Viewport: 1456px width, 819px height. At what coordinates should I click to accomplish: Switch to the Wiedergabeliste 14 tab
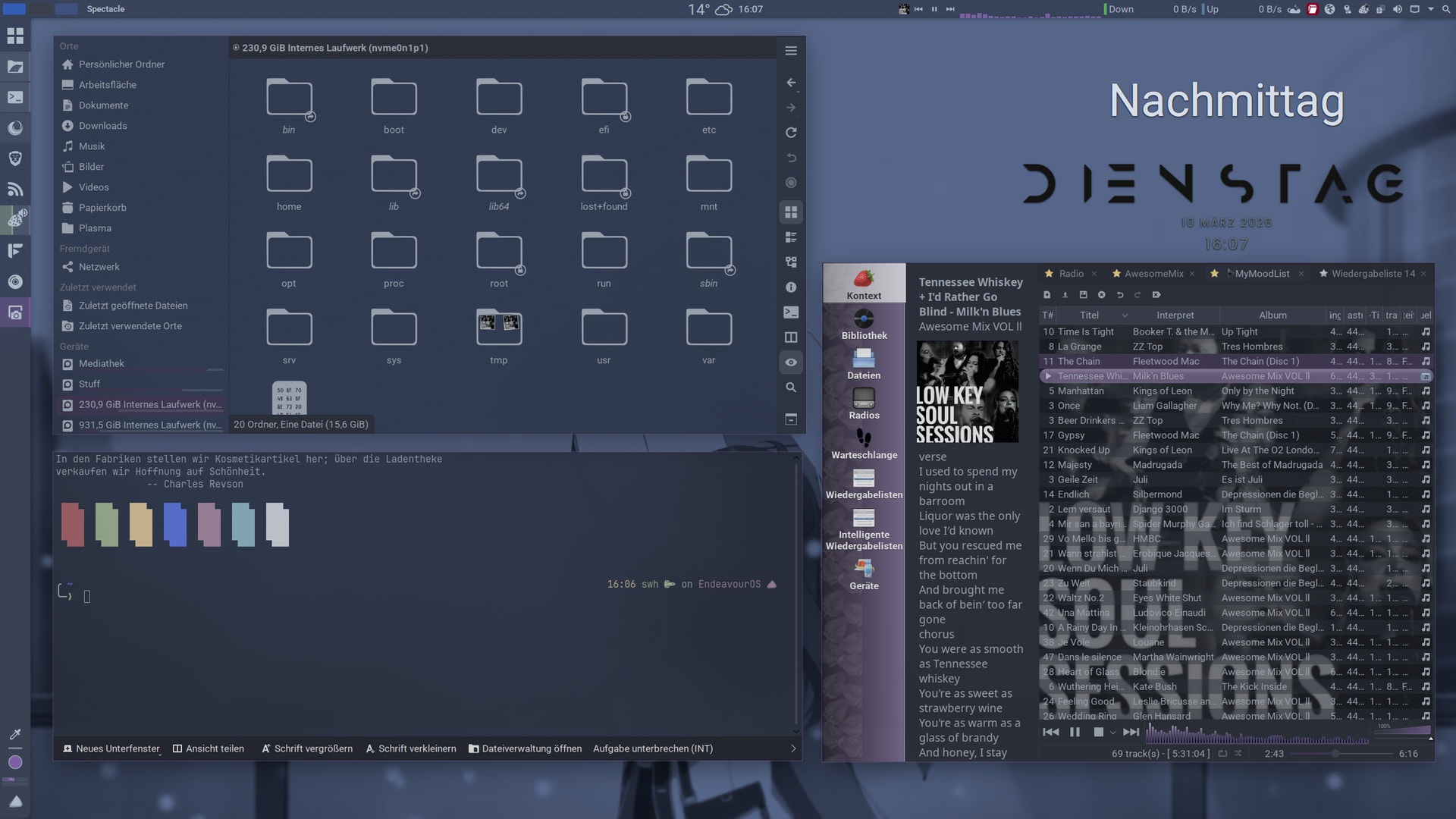click(1373, 274)
